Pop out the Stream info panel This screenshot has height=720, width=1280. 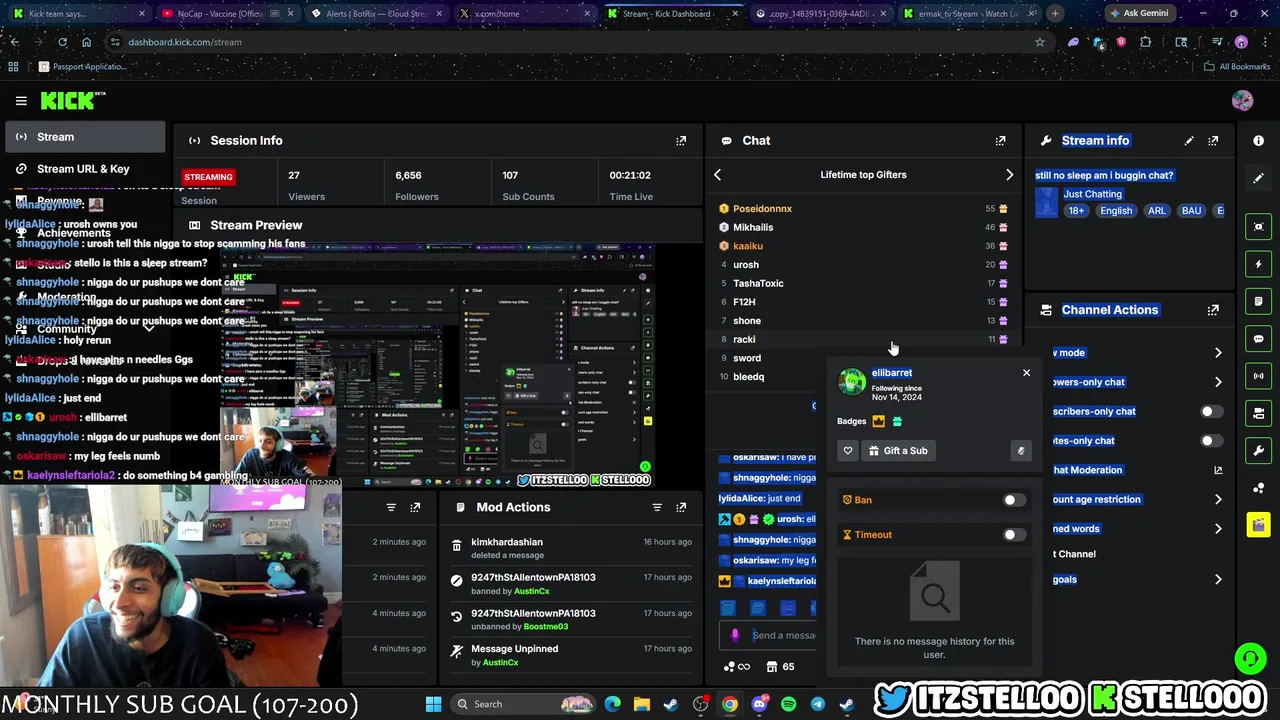point(1213,141)
